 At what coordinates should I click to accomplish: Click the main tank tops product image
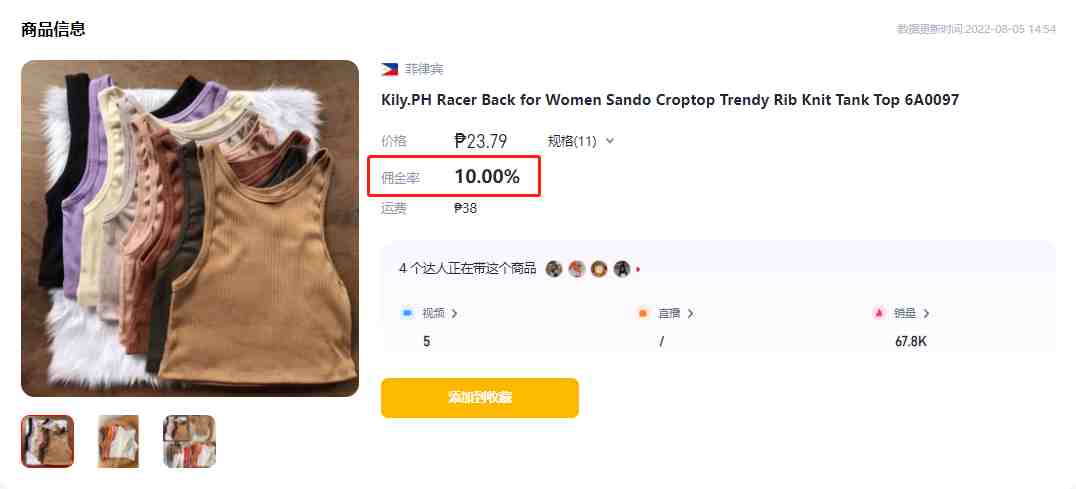click(190, 228)
